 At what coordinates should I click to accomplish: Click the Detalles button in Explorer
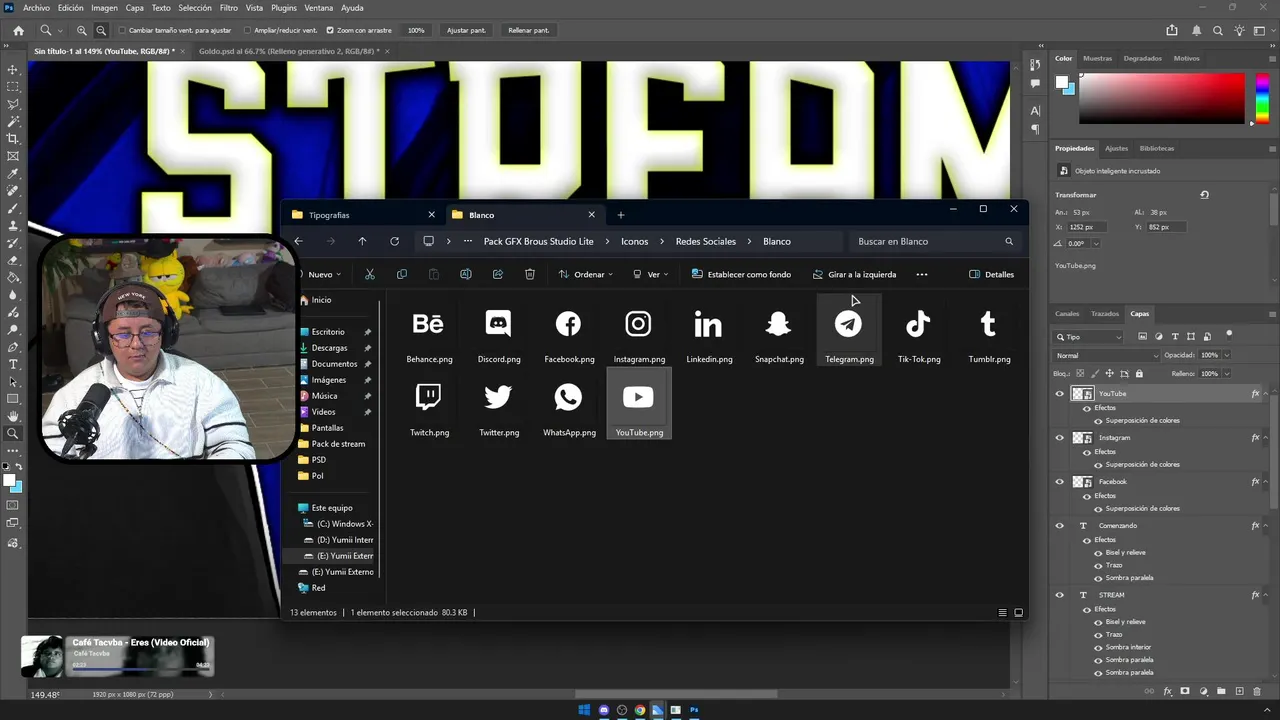(992, 274)
